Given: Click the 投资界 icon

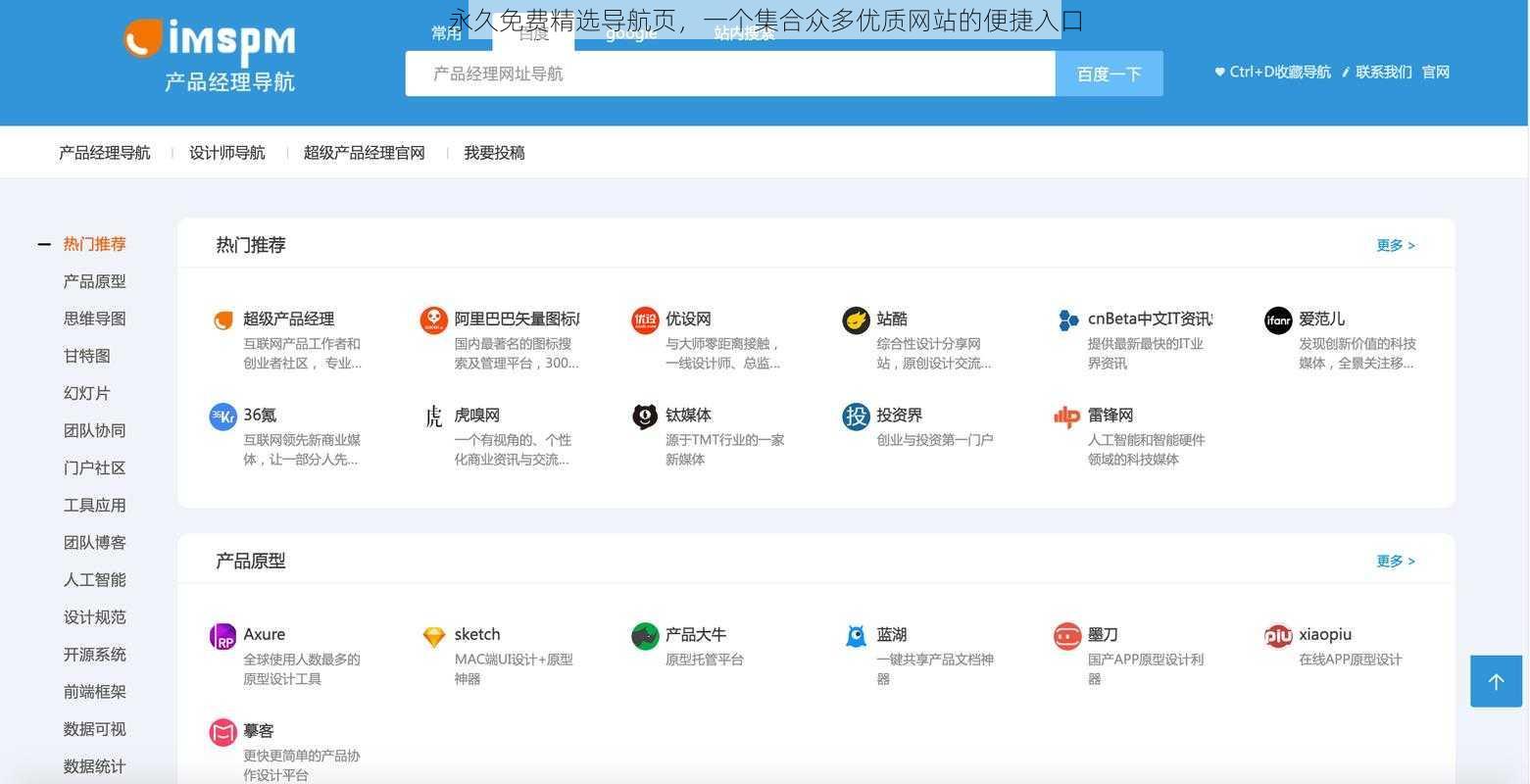Looking at the screenshot, I should coord(857,416).
